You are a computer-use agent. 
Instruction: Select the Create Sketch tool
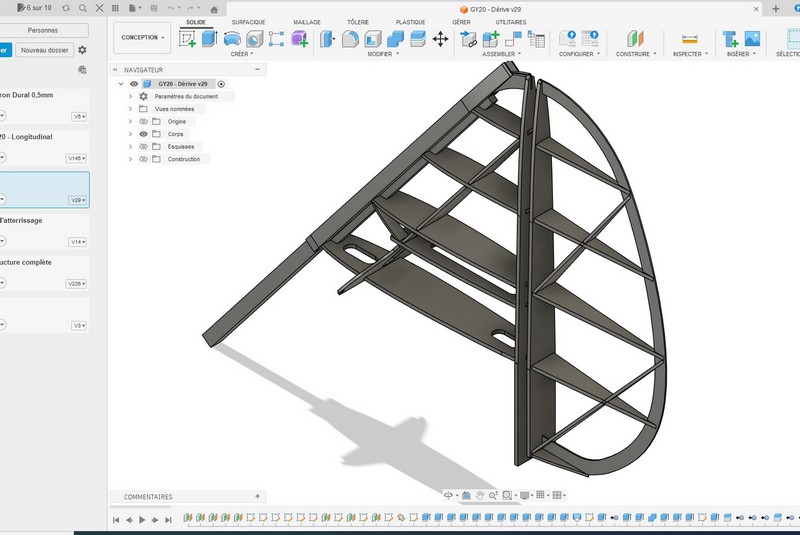click(x=187, y=39)
